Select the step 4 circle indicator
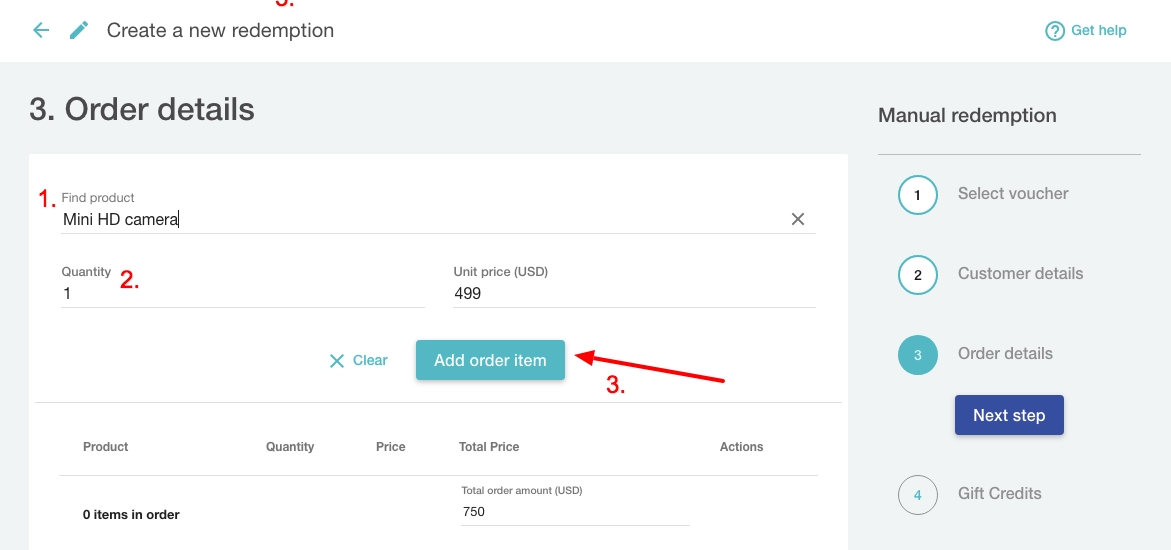The height and width of the screenshot is (550, 1171). coord(917,494)
